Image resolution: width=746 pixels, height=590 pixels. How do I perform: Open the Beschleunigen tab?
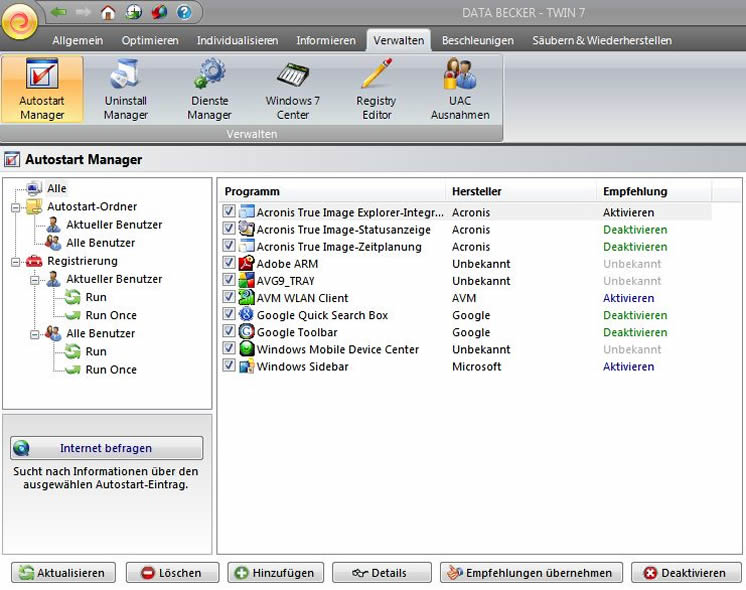tap(478, 40)
